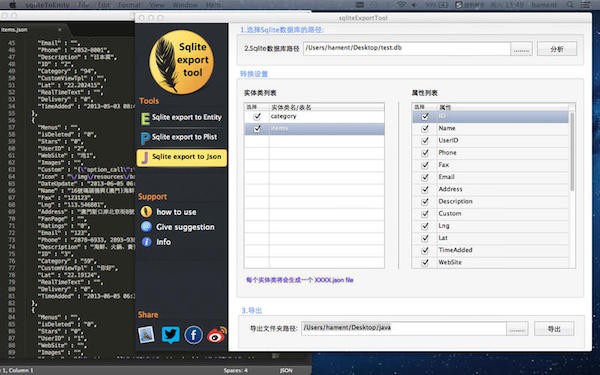Toggle the category table checkbox

[x=257, y=116]
